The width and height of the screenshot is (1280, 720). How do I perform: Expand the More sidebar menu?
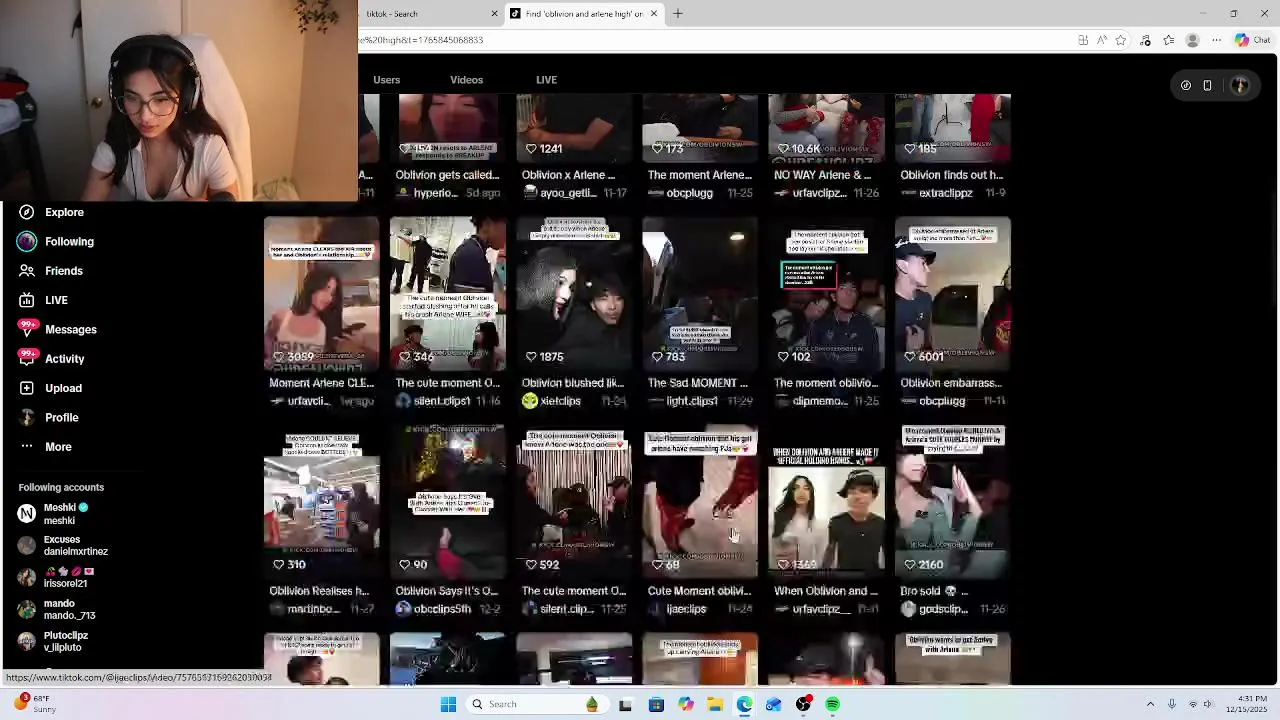click(x=45, y=447)
